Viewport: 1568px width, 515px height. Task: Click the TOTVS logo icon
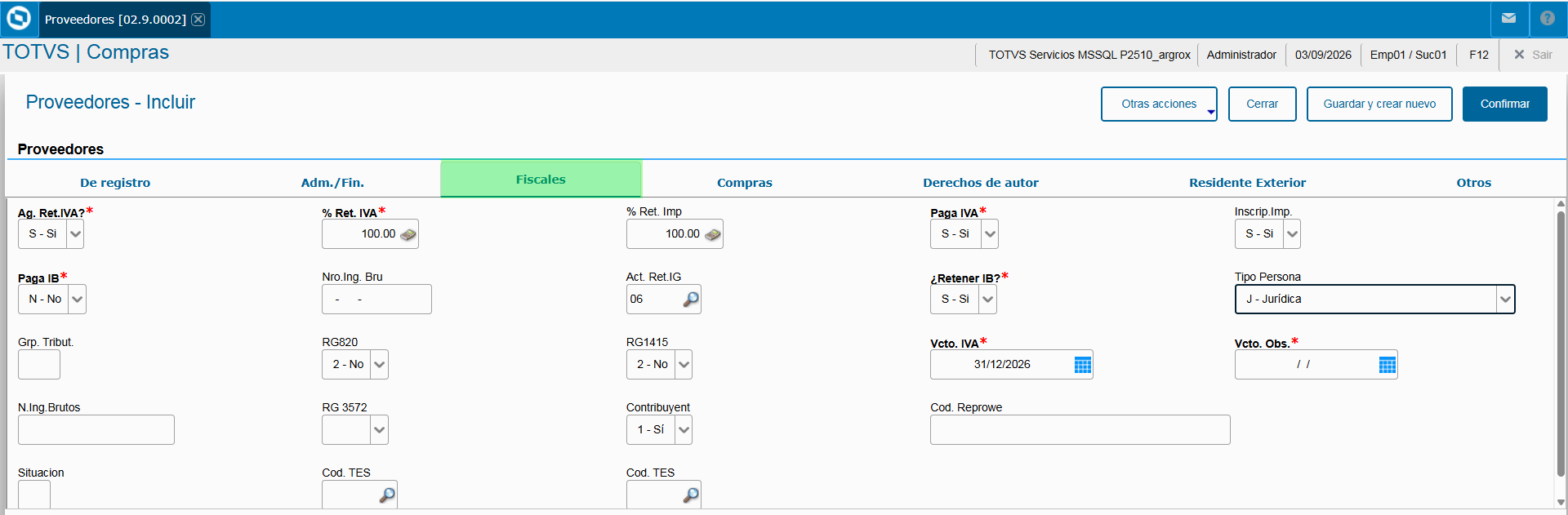[x=18, y=18]
